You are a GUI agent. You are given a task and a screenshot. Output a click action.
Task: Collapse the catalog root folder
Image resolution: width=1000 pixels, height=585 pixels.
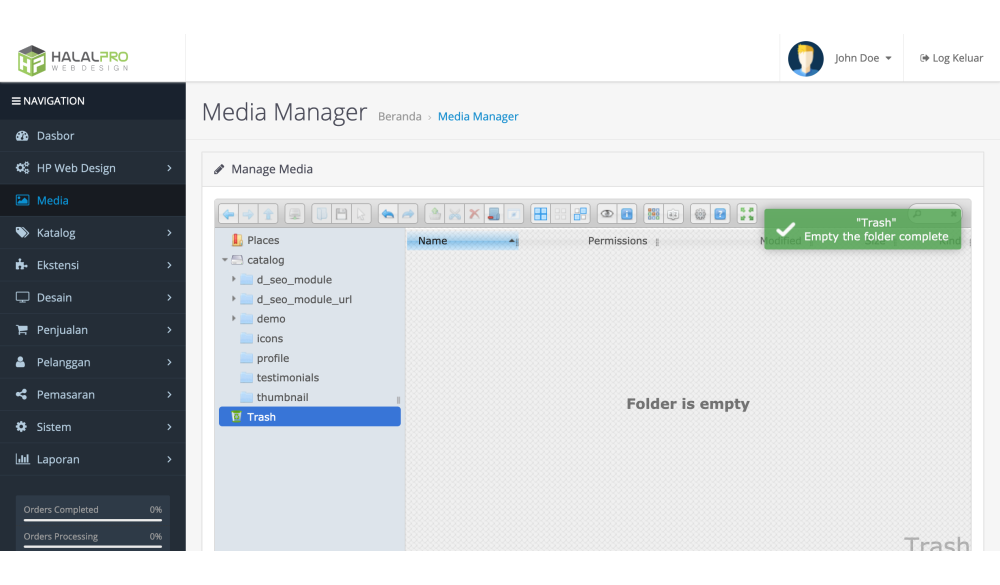[225, 260]
